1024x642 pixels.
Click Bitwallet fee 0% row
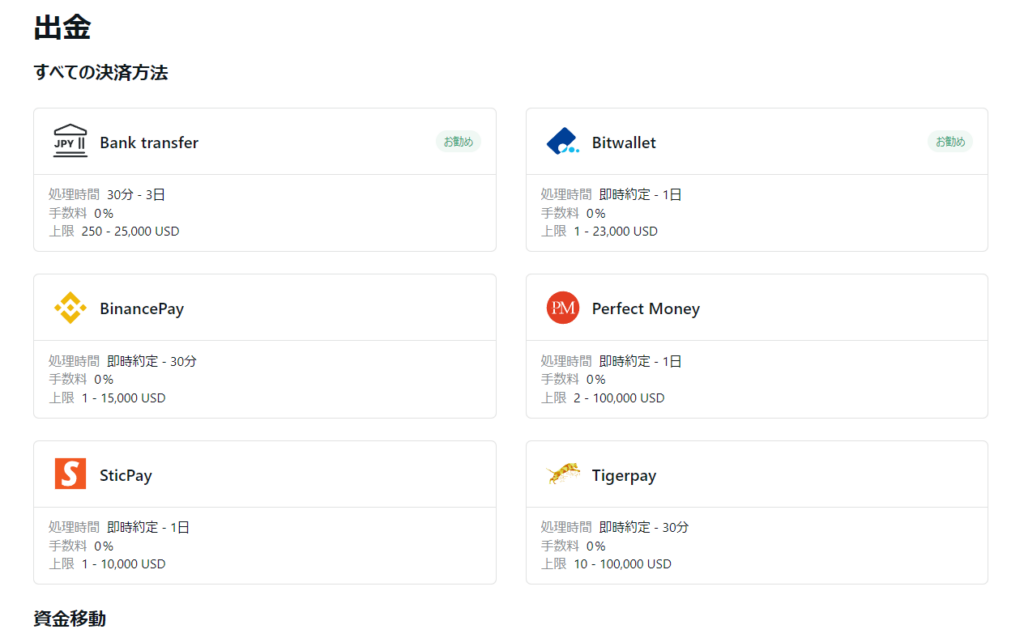click(573, 213)
